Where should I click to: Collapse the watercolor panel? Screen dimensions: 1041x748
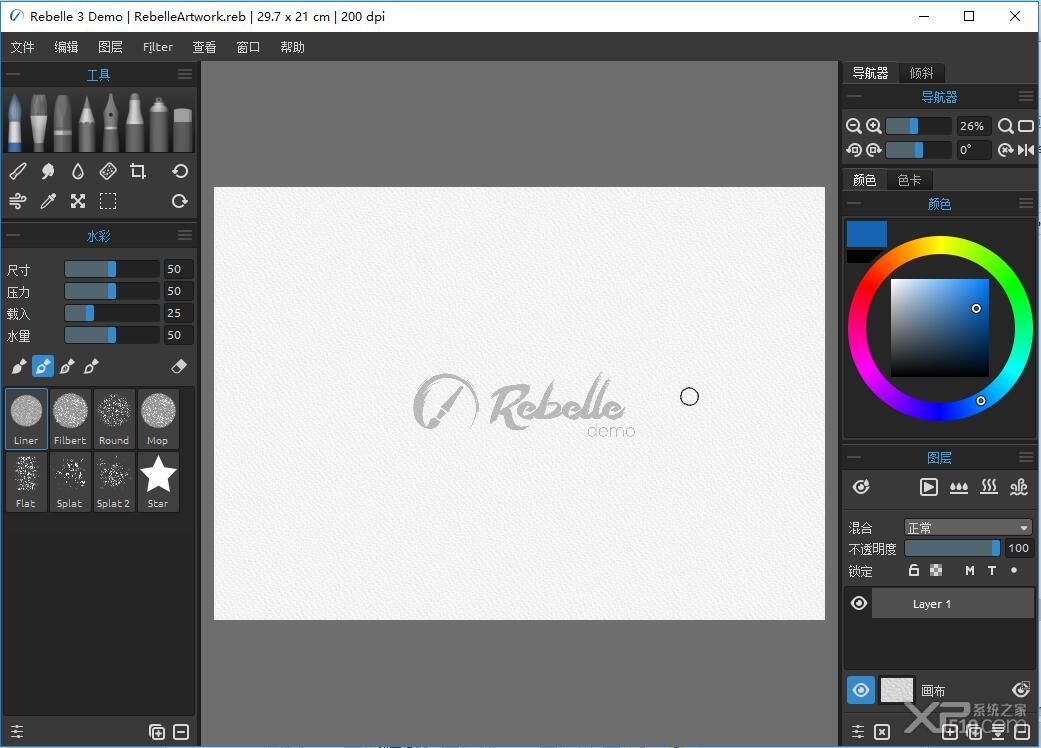(x=13, y=235)
